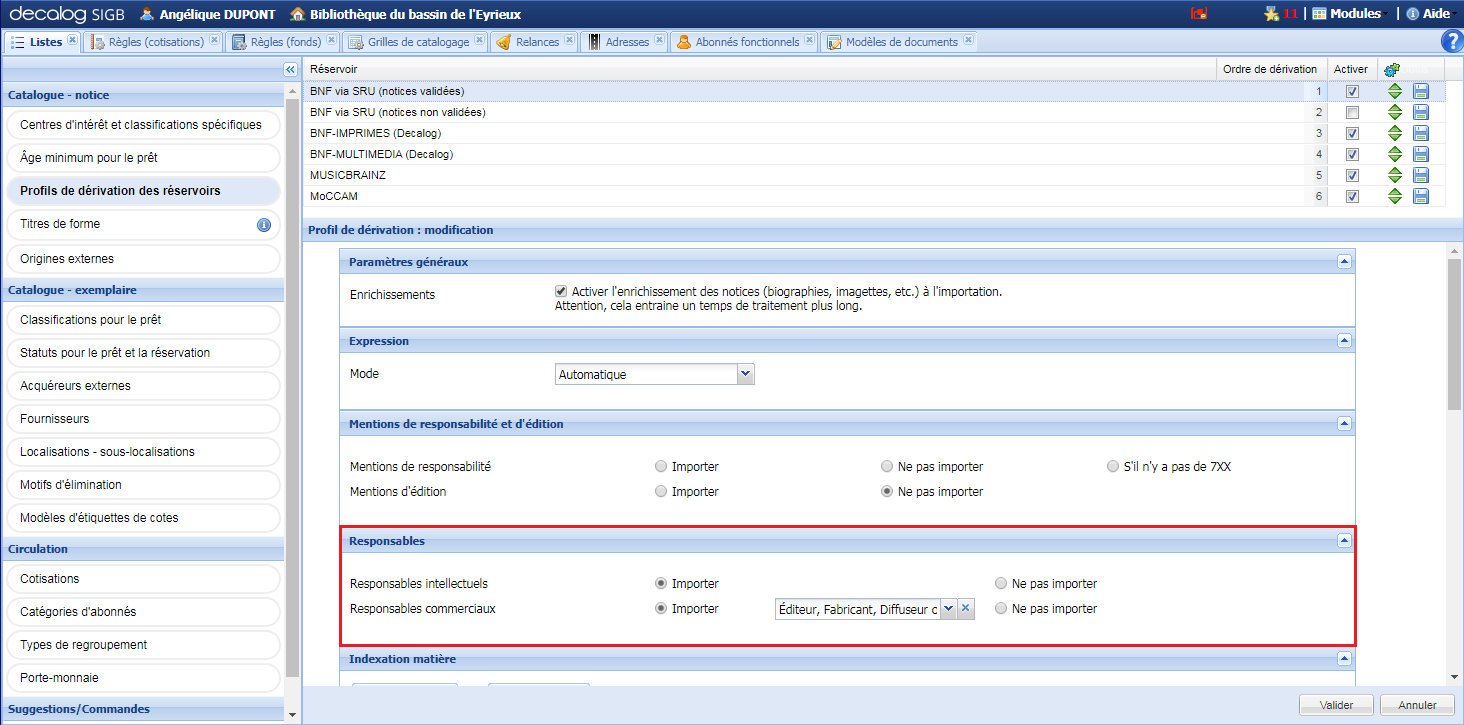
Task: Uncheck Activer for BNF-IMPRIMES (Decalog)
Action: point(1352,133)
